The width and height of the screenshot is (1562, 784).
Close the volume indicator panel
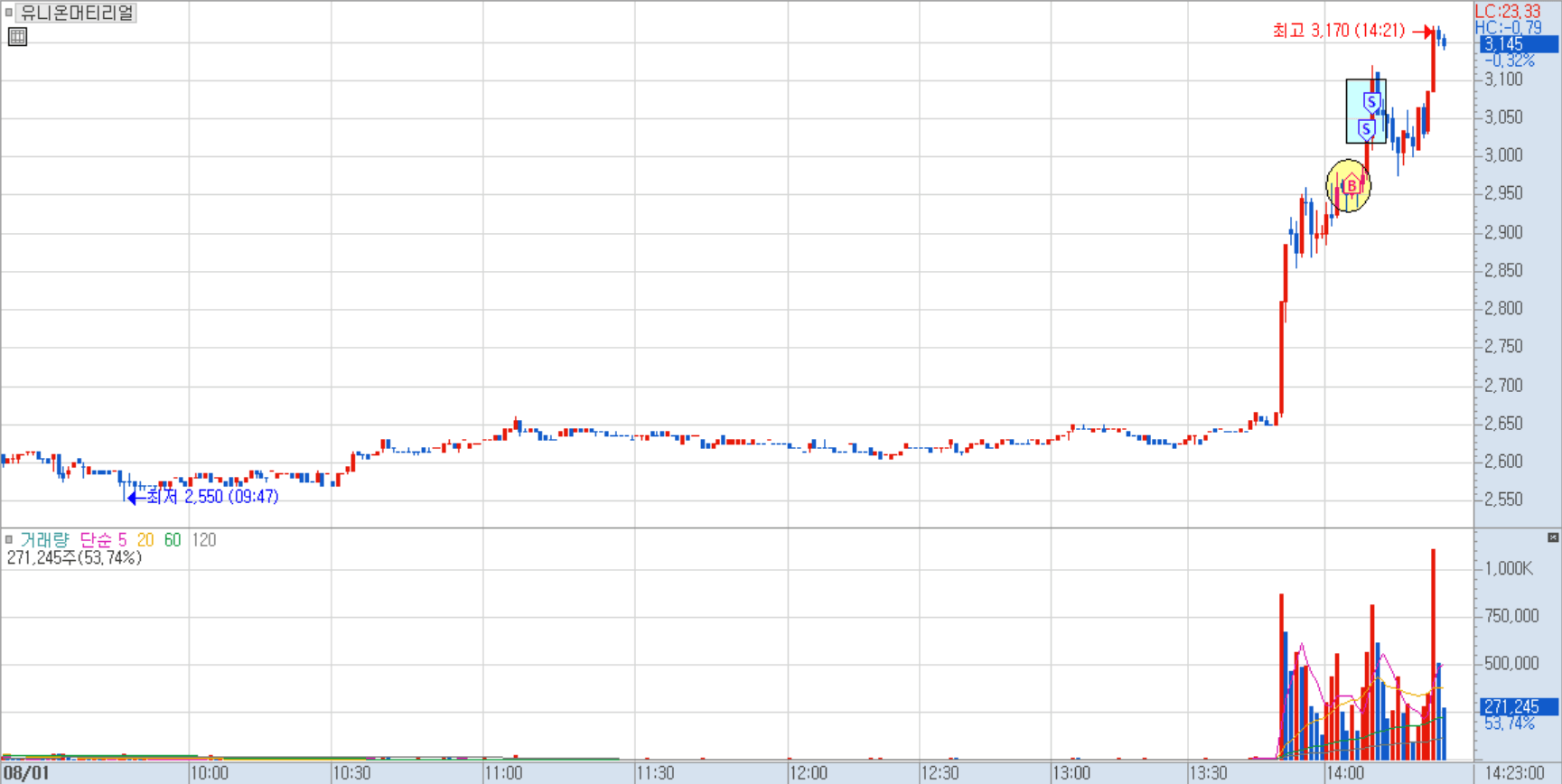point(1553,537)
